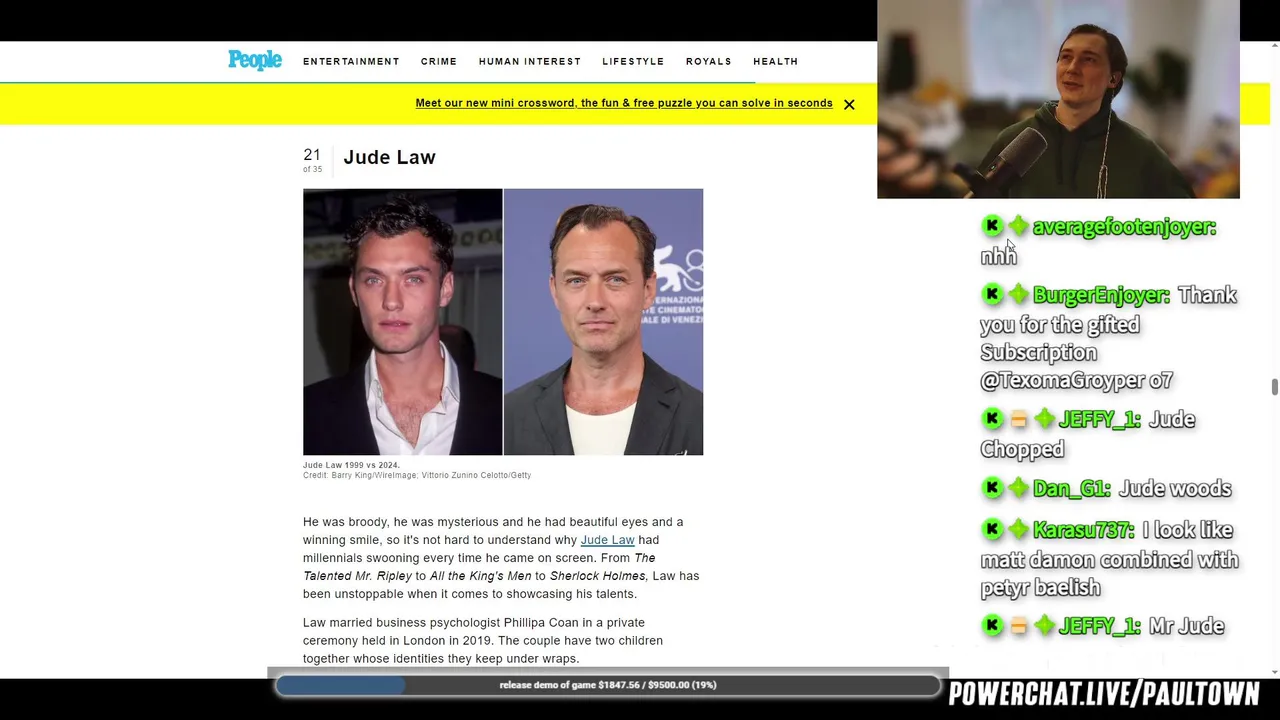Click the burger badge on 'Jude Chopped' message
Screen dimensions: 1280x720
(1018, 419)
